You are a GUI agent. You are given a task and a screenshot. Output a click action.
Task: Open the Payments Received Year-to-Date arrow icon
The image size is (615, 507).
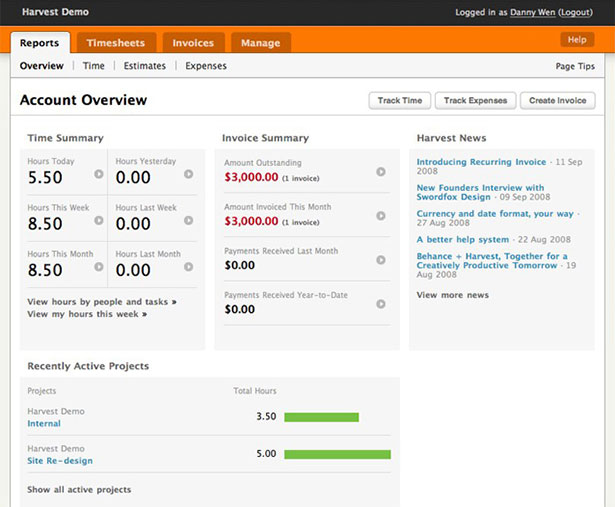coord(381,304)
